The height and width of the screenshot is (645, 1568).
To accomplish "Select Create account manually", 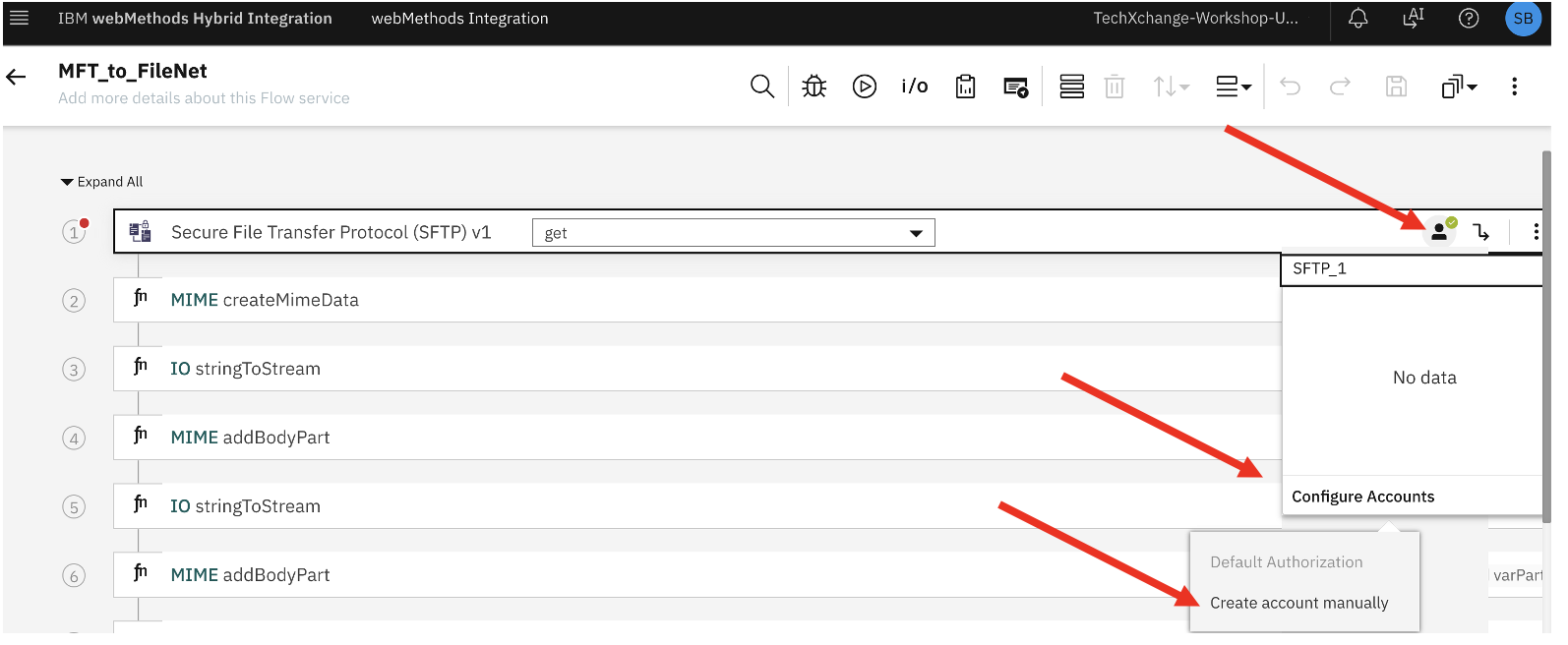I will point(1298,603).
